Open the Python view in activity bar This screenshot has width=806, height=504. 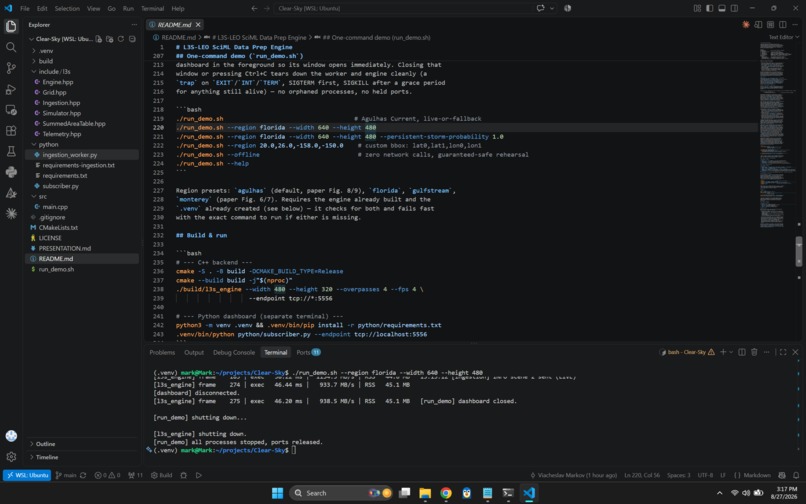pos(11,172)
